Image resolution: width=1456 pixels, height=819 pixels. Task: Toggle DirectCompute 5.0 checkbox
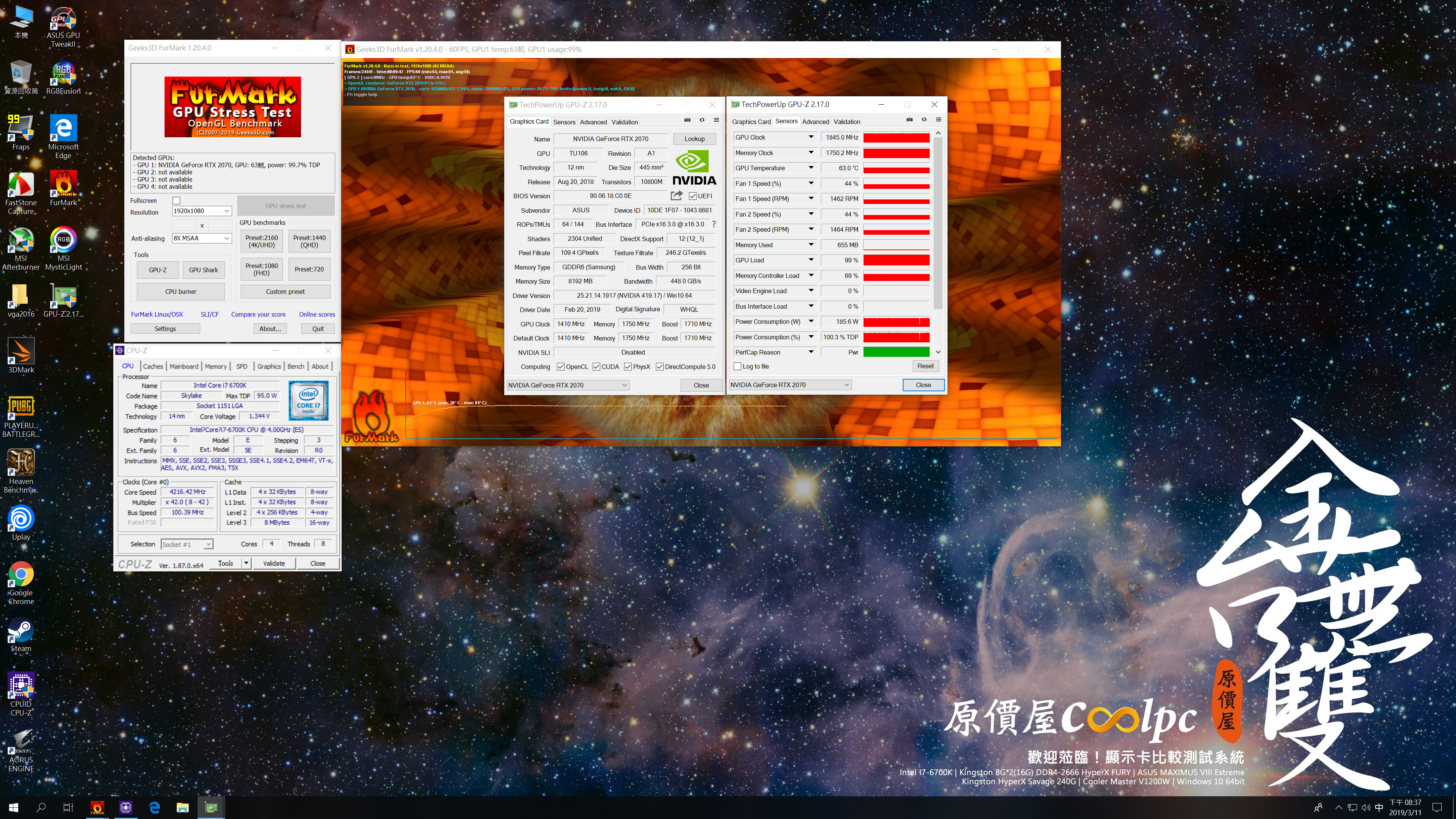click(x=660, y=367)
